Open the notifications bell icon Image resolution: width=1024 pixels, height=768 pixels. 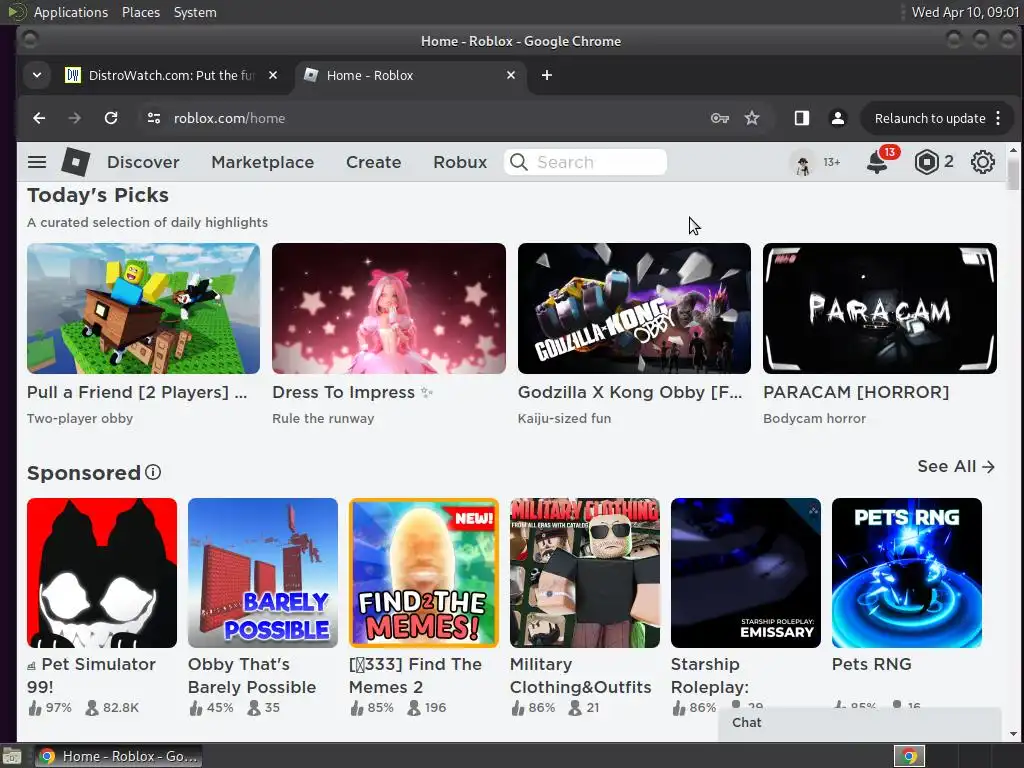coord(877,162)
